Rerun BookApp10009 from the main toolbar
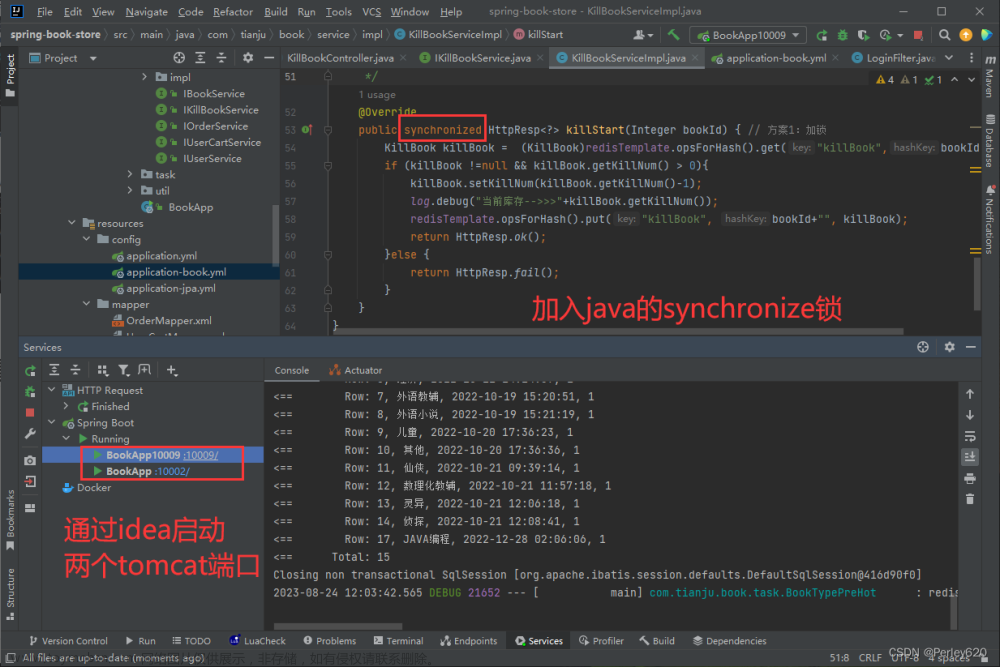The image size is (1000, 667). 822,35
